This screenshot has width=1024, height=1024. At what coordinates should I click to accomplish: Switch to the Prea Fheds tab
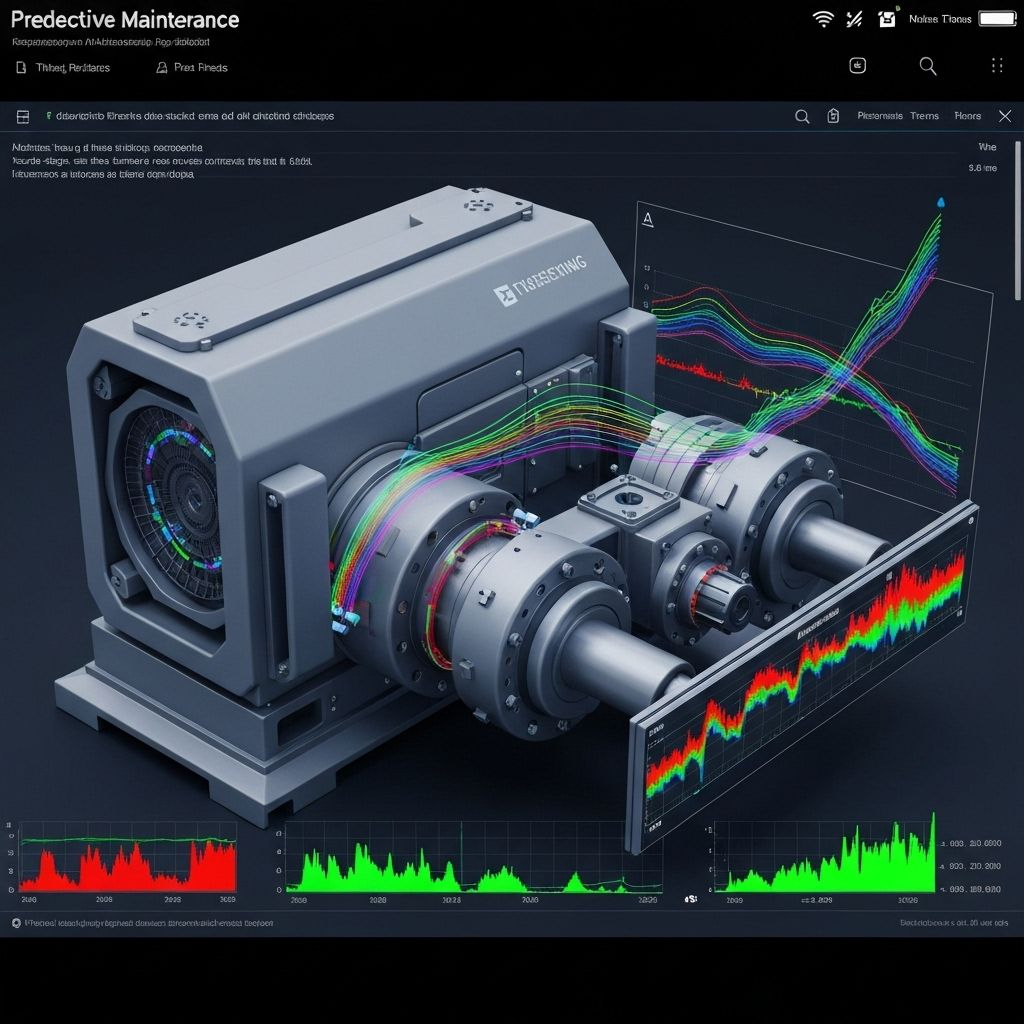192,68
